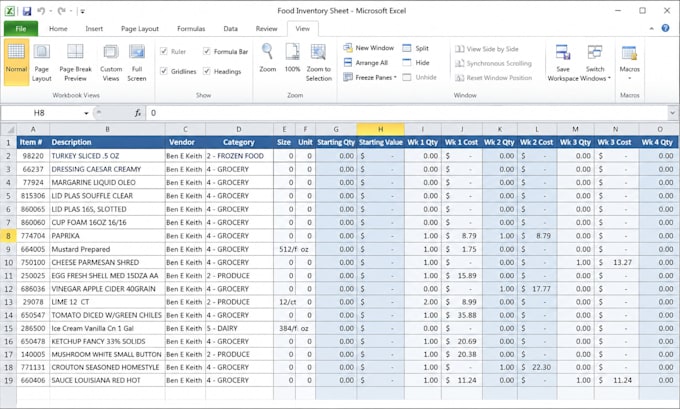Enter Full Screen view
The height and width of the screenshot is (409, 680).
tap(137, 52)
